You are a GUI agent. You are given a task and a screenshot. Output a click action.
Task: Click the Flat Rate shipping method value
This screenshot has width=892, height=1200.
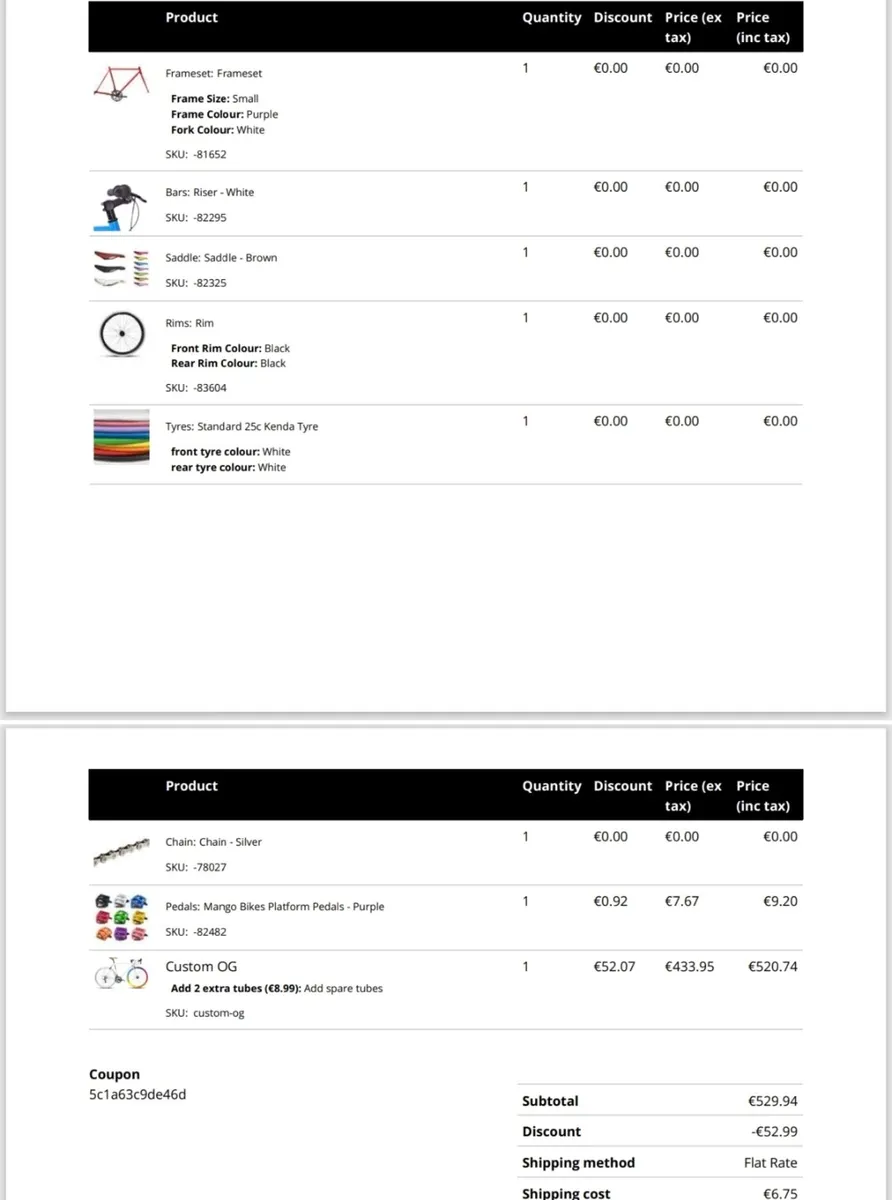(770, 1163)
